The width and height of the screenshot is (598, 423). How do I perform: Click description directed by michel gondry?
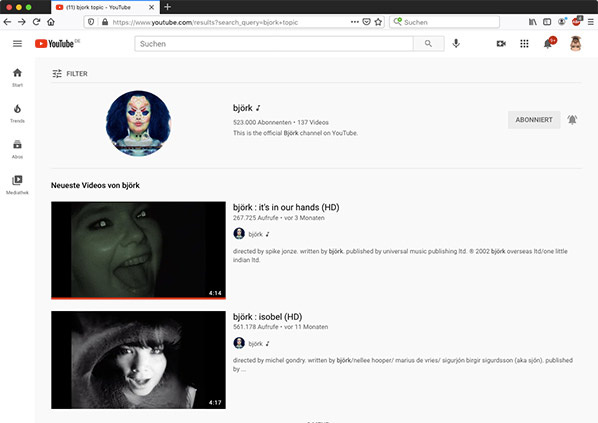click(403, 365)
